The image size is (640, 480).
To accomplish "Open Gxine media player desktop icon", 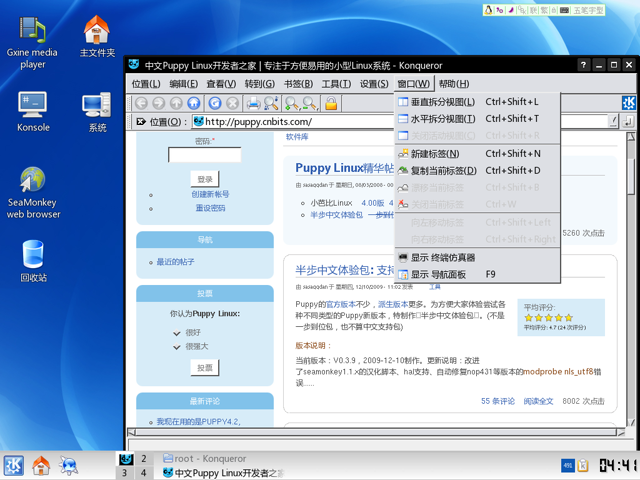I will click(32, 43).
